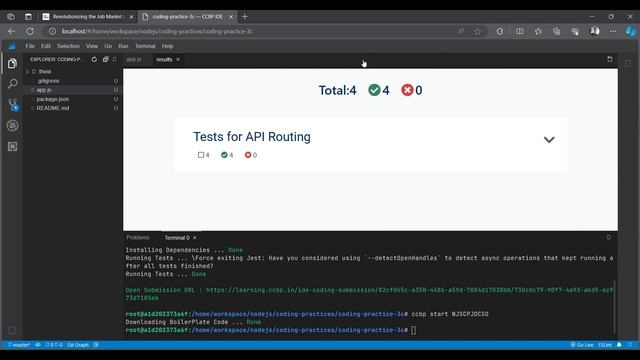640x360 pixels.
Task: Open the submission URL link in terminal
Action: (x=369, y=294)
